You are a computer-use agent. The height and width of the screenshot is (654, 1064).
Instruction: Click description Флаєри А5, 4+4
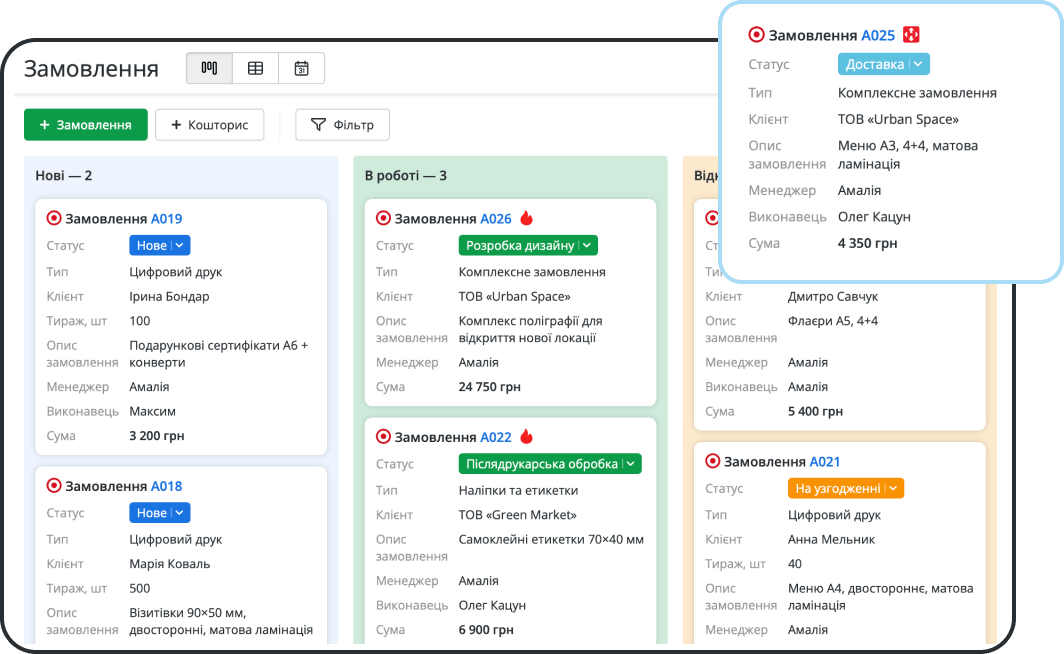pyautogui.click(x=833, y=321)
